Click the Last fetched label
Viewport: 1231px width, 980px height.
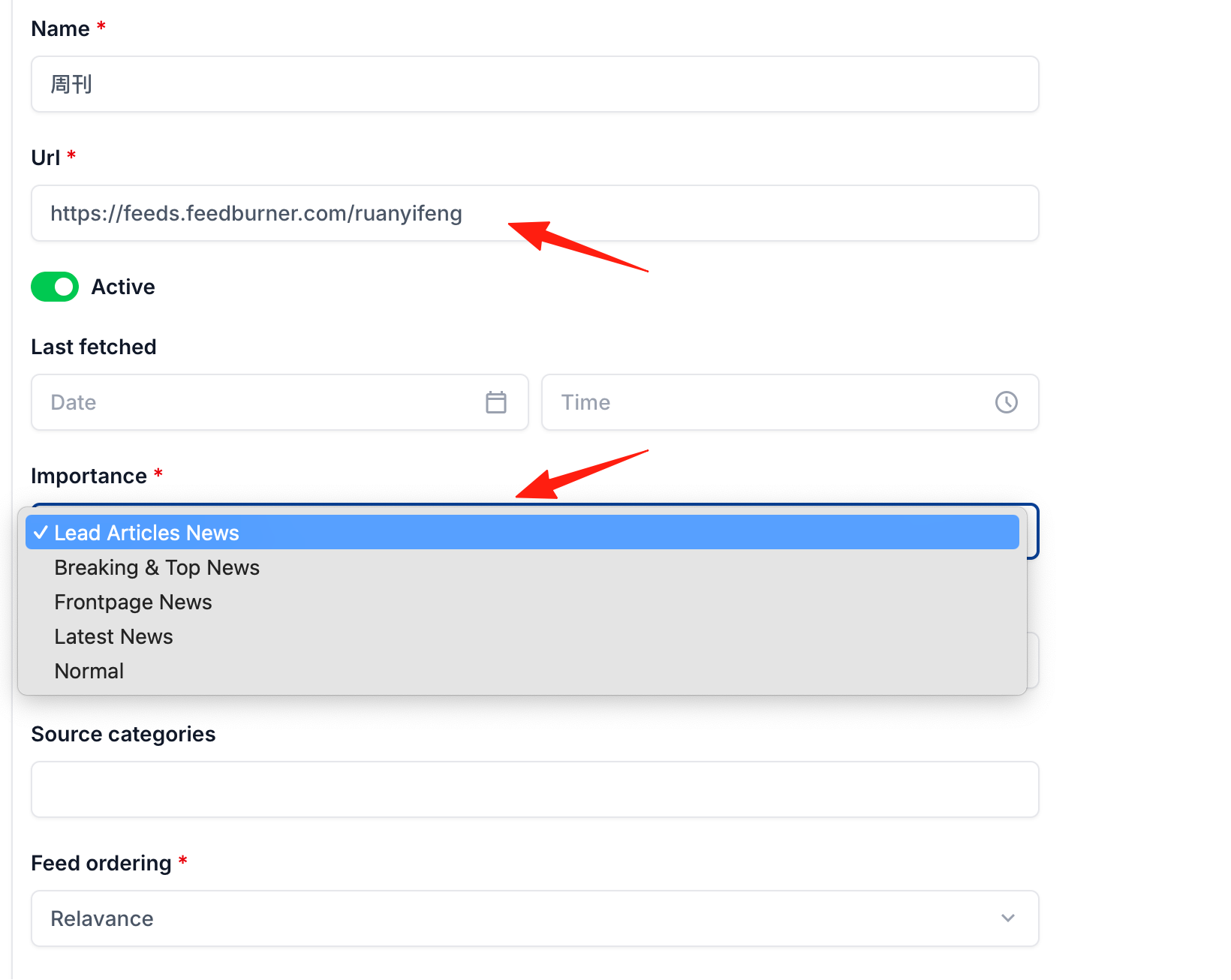tap(94, 347)
